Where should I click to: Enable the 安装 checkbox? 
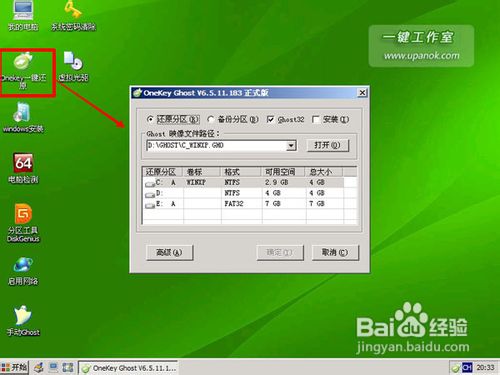pyautogui.click(x=316, y=119)
